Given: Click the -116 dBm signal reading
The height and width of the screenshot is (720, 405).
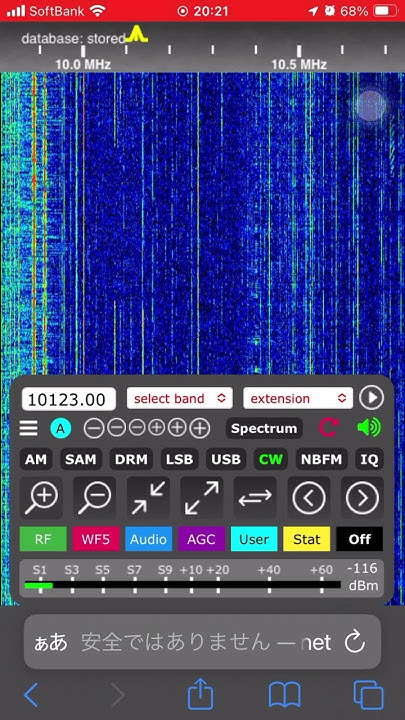Looking at the screenshot, I should tap(363, 577).
